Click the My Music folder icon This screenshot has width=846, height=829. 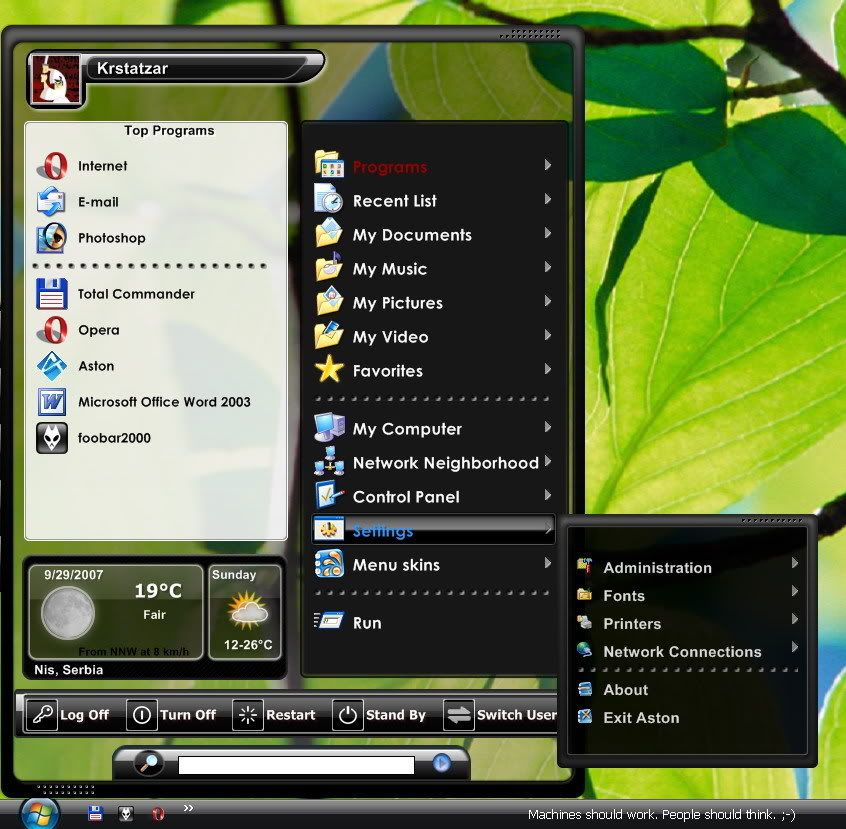[329, 267]
